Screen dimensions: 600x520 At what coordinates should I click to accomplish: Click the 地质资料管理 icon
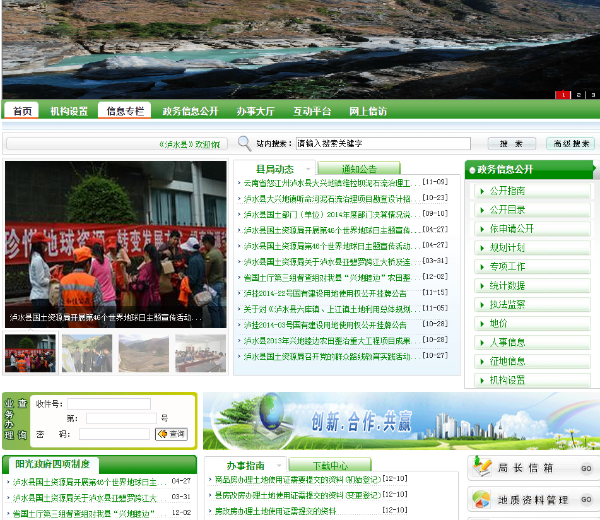(x=482, y=499)
